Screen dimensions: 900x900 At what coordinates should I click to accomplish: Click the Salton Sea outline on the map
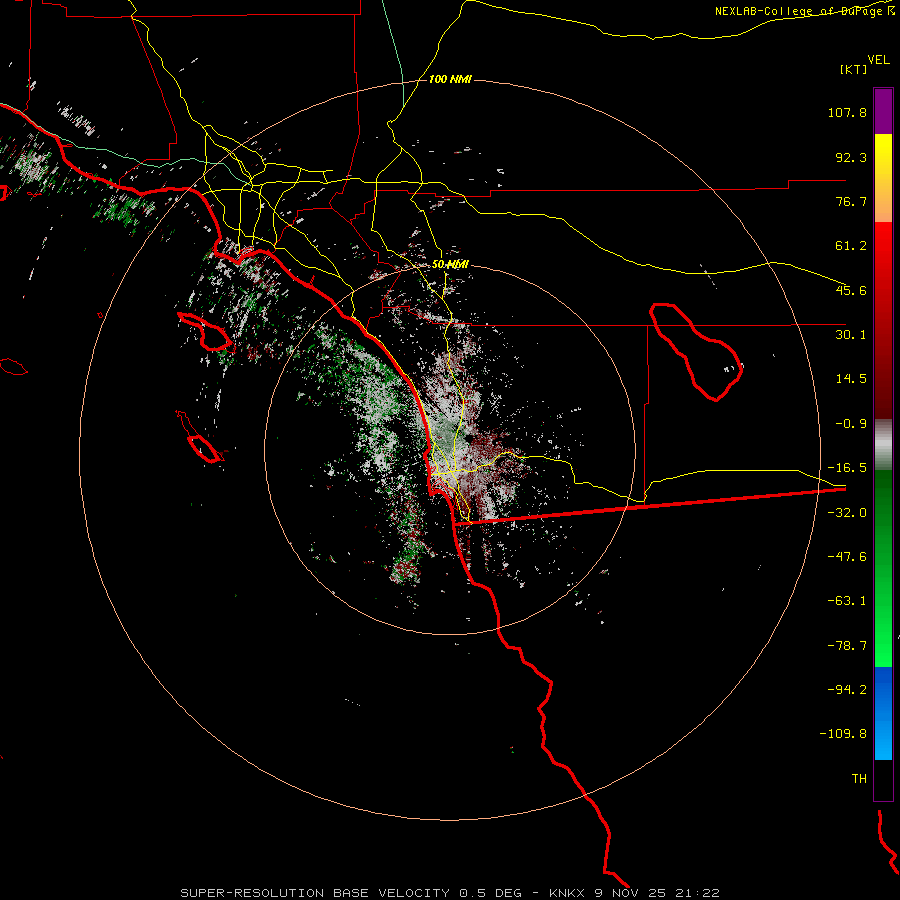(x=696, y=351)
